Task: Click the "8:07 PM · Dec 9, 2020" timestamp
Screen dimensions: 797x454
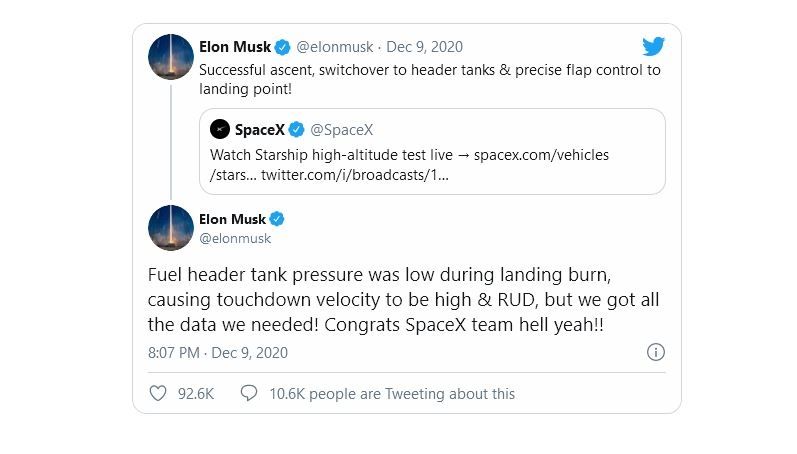Action: [218, 352]
